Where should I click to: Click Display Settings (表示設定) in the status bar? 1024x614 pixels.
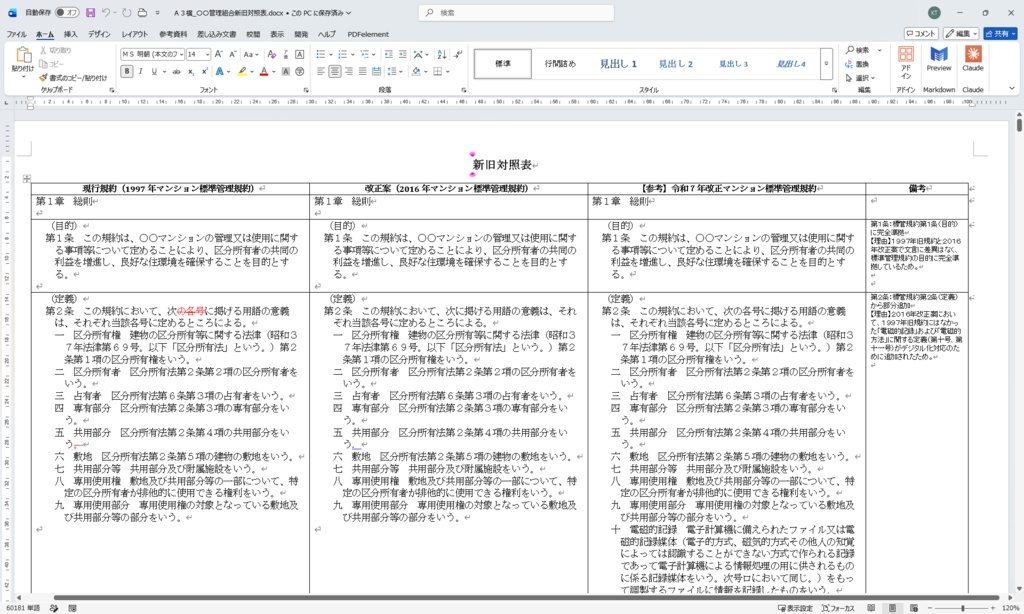[x=795, y=608]
